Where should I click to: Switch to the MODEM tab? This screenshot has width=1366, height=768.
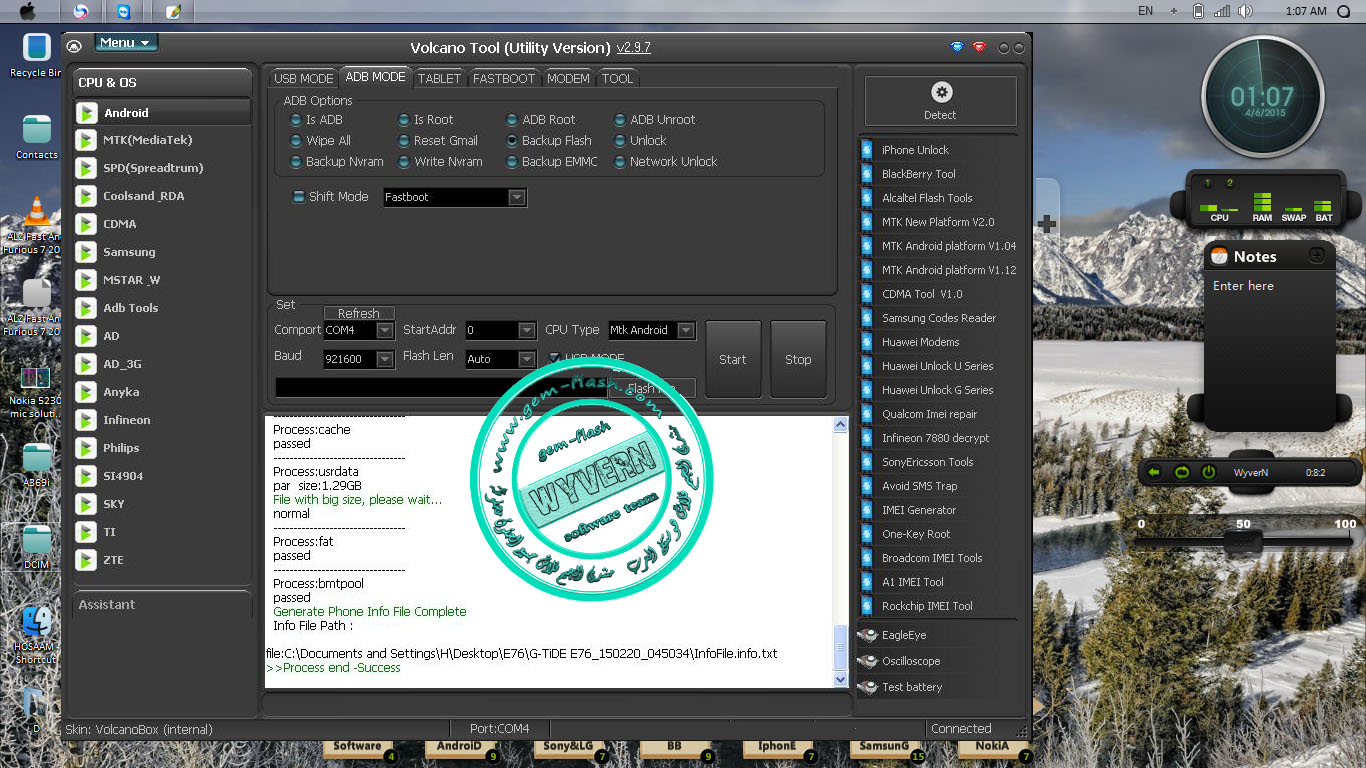pos(568,78)
